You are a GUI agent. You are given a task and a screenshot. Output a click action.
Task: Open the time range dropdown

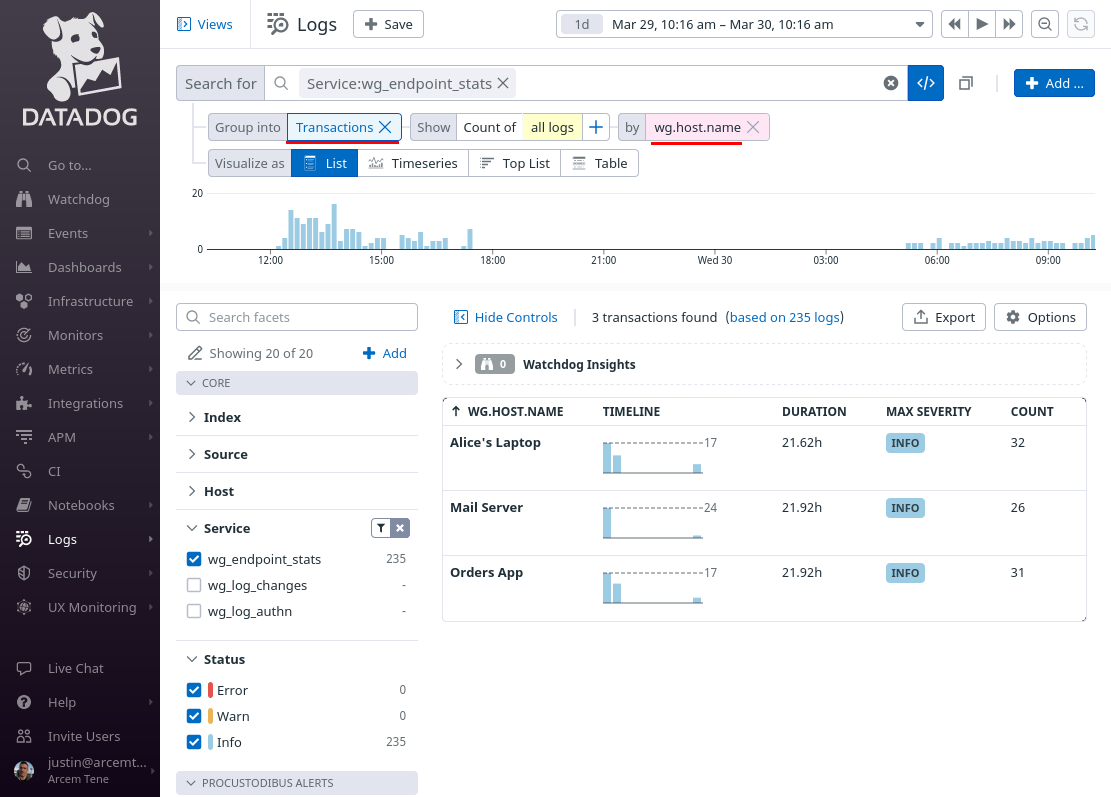(x=919, y=24)
